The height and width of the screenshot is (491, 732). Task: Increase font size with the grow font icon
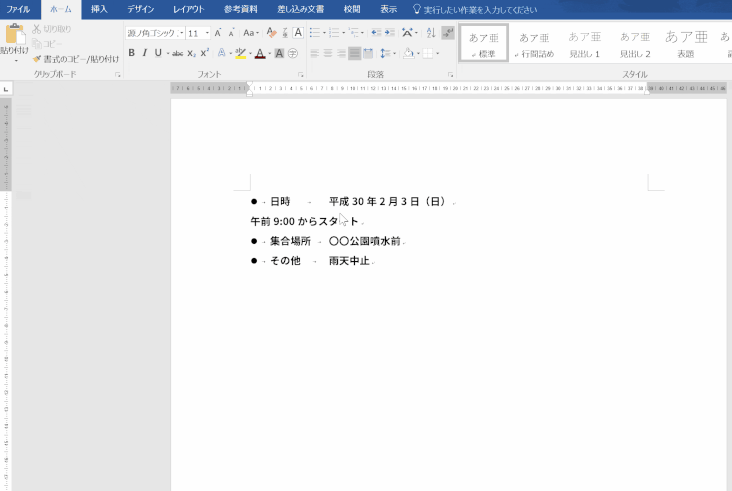coord(218,33)
